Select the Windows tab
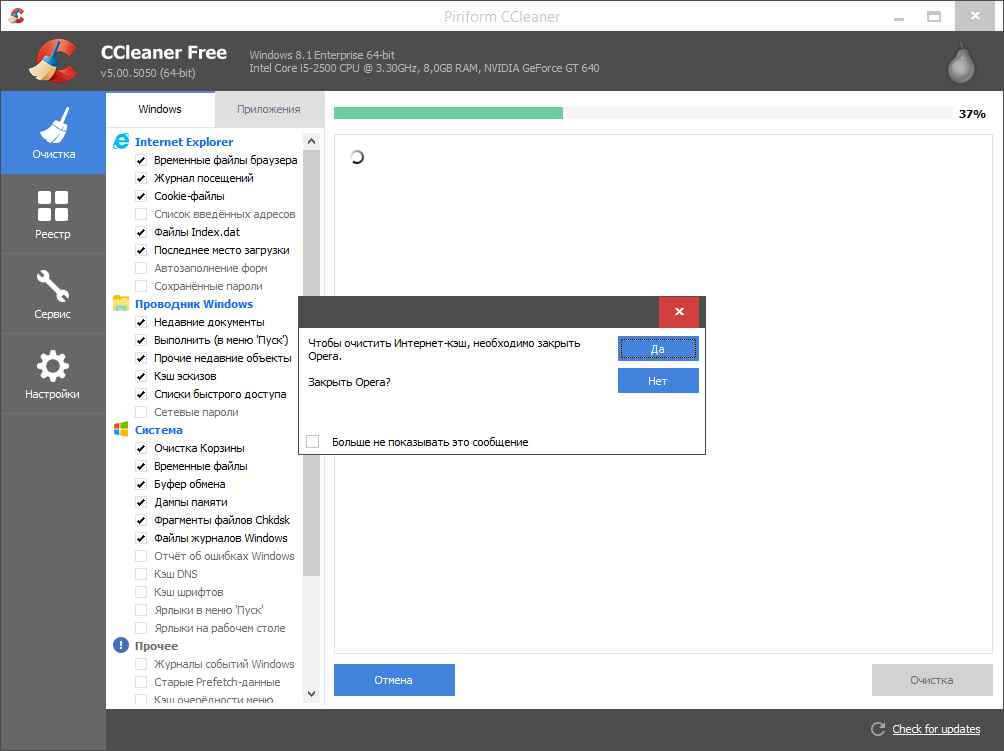 [160, 109]
